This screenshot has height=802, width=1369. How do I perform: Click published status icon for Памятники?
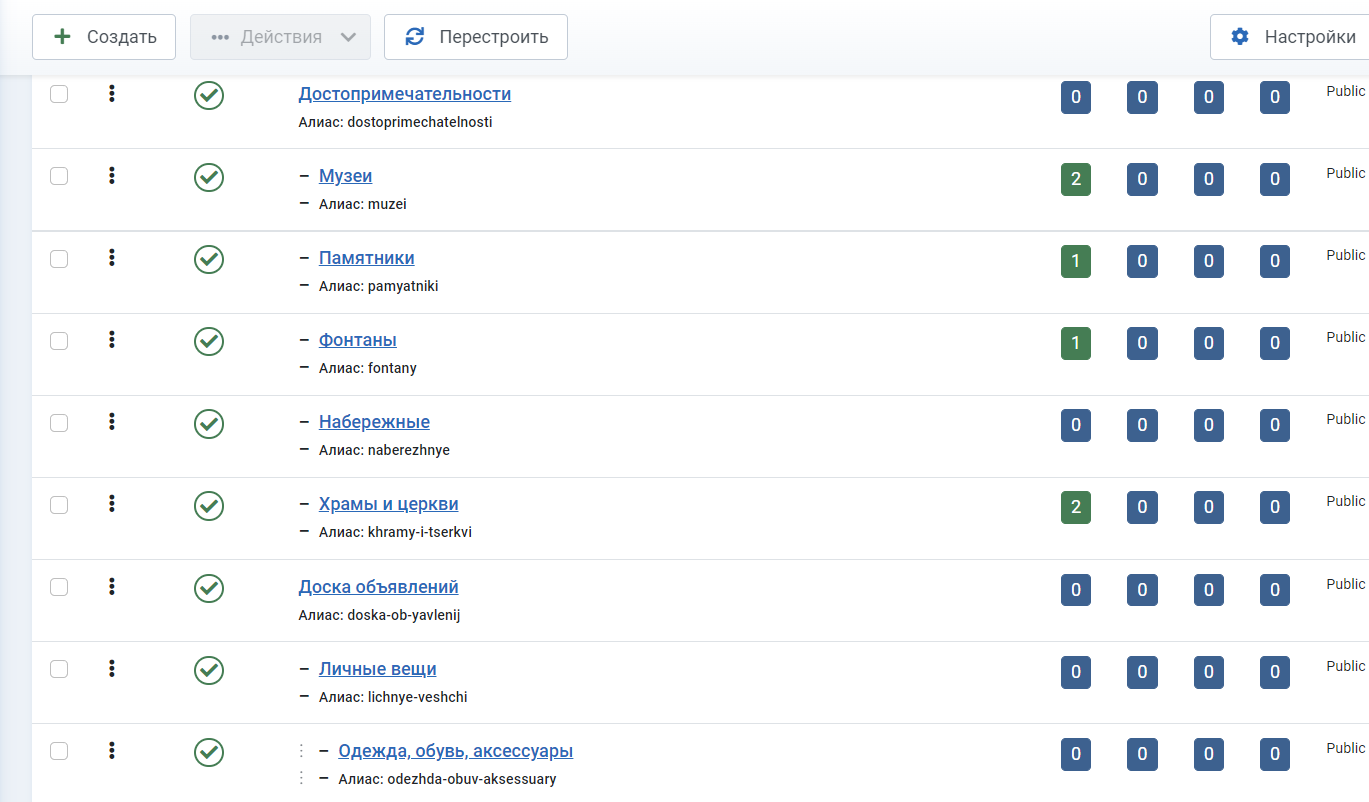[208, 260]
